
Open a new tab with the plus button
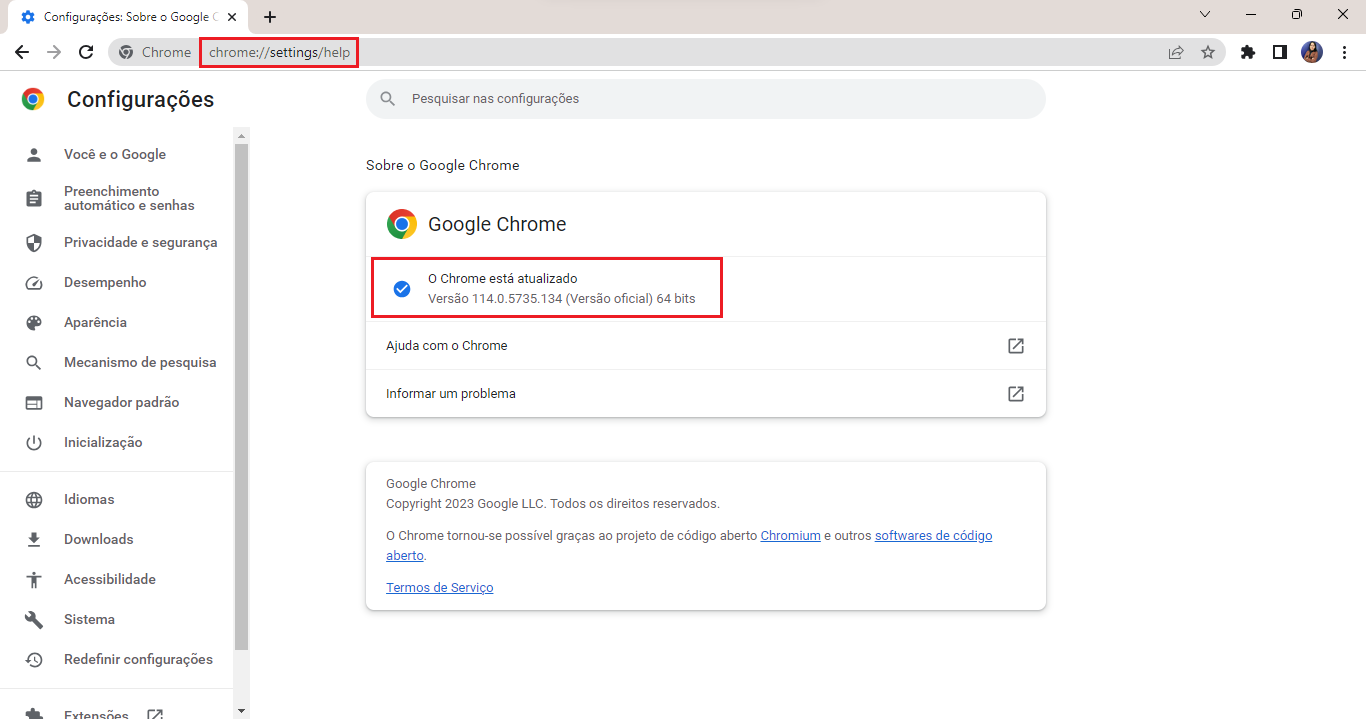(270, 17)
